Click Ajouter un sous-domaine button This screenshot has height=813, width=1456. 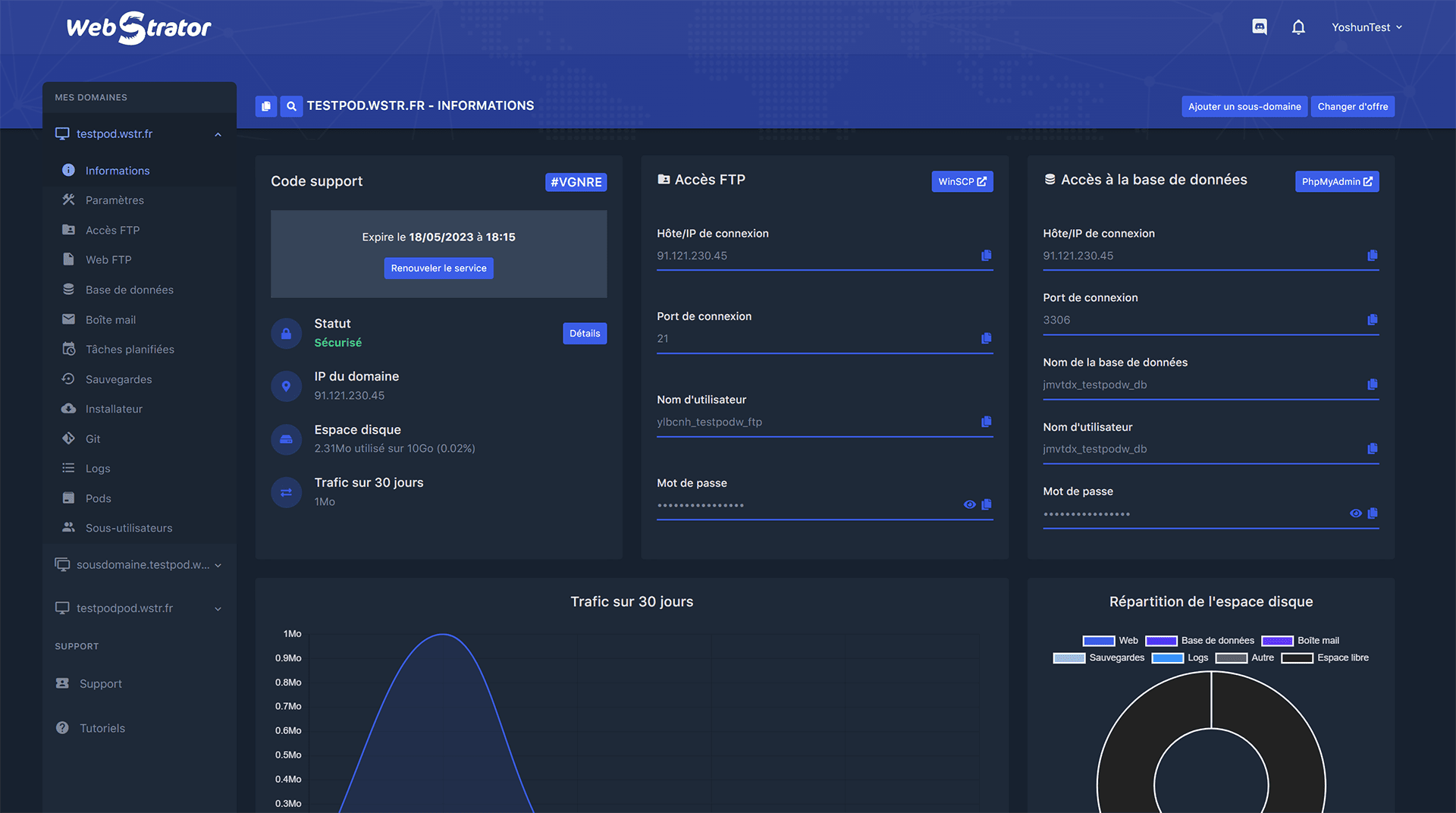1244,106
